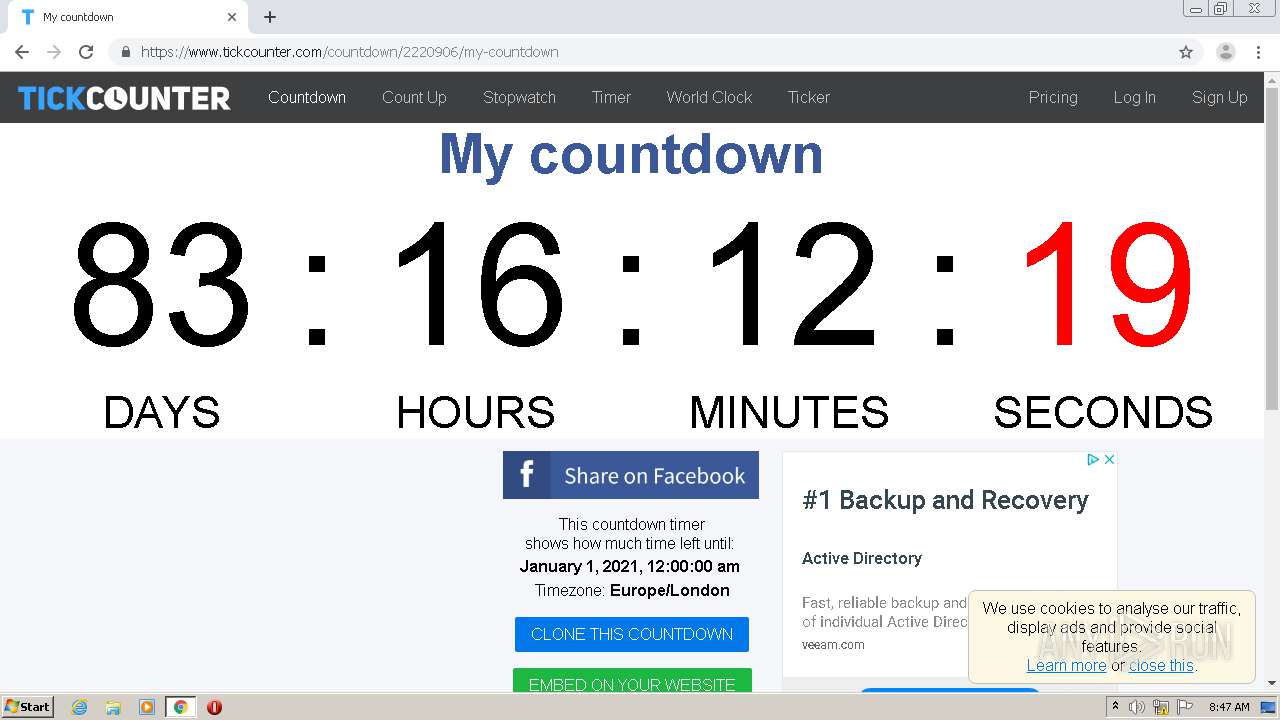Click the Chrome taskbar icon

pyautogui.click(x=180, y=707)
